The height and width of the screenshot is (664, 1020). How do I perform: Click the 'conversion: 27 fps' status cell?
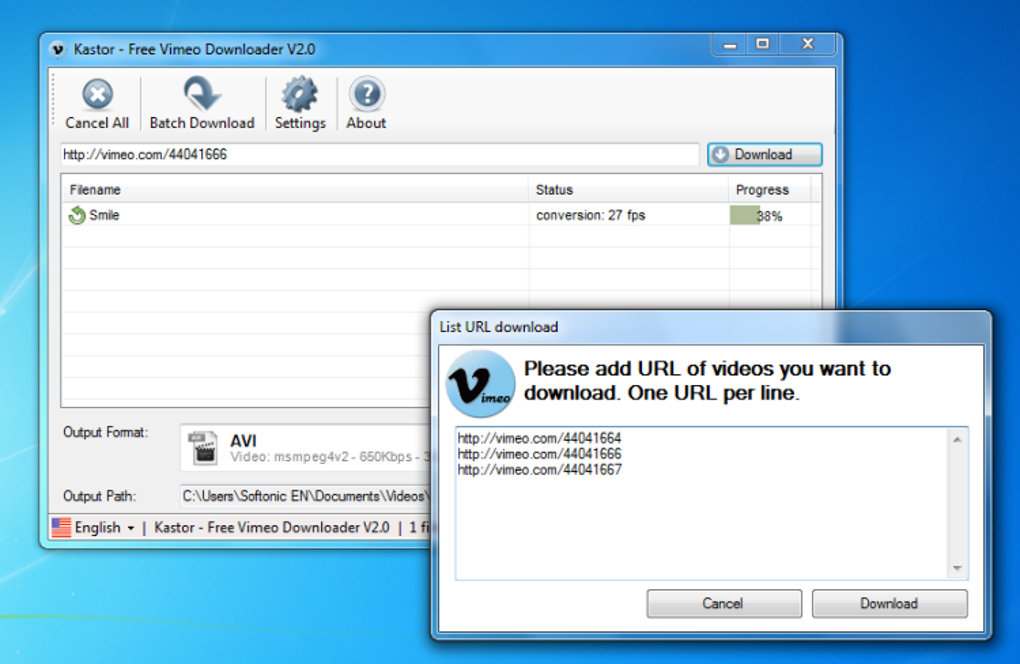point(591,215)
